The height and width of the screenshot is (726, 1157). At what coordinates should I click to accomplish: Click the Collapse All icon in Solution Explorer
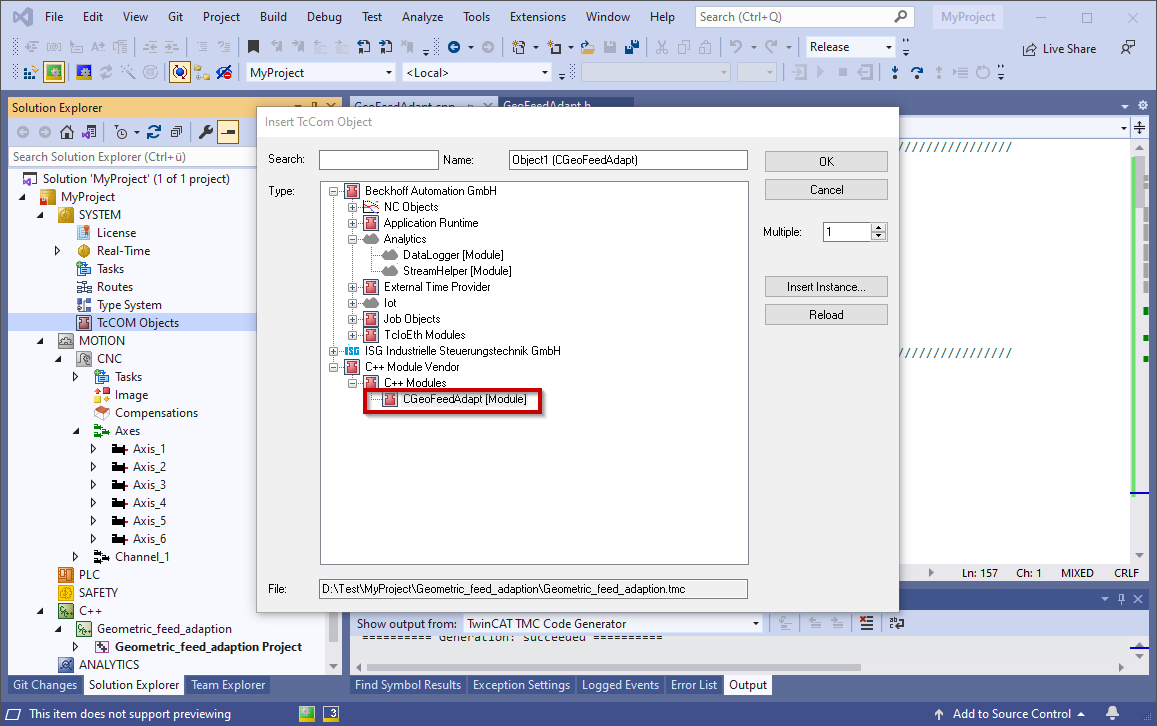point(178,131)
